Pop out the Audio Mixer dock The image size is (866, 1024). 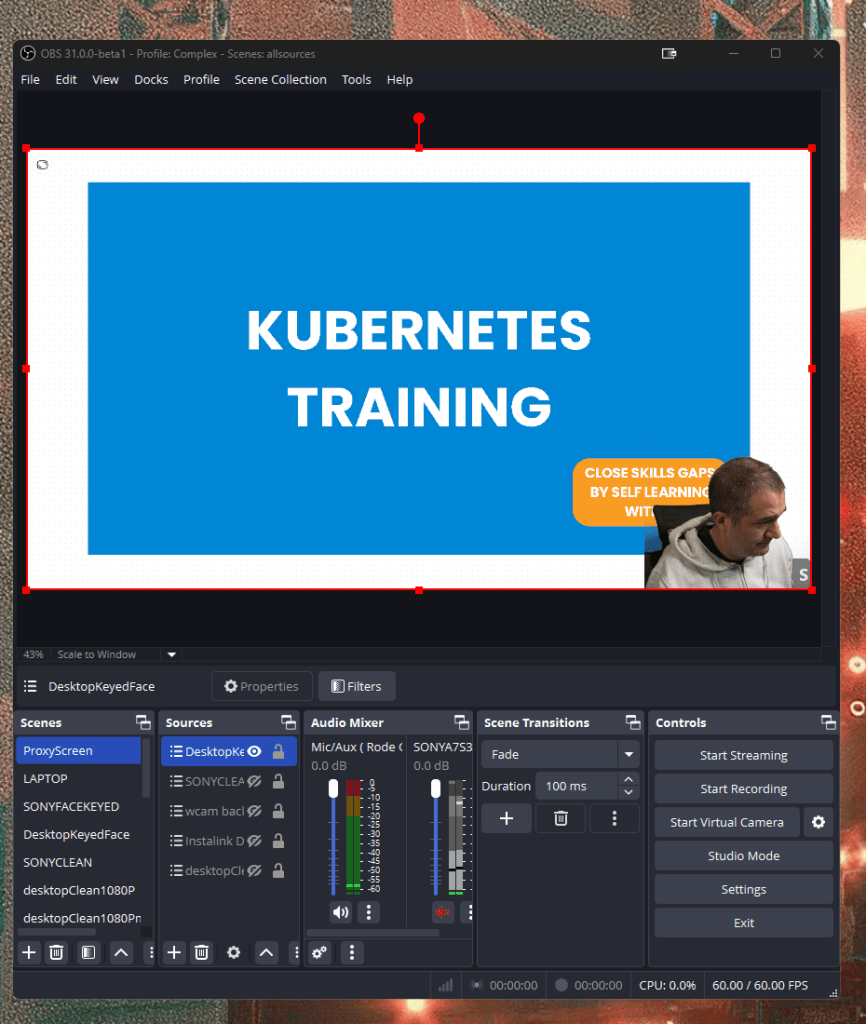pos(462,722)
